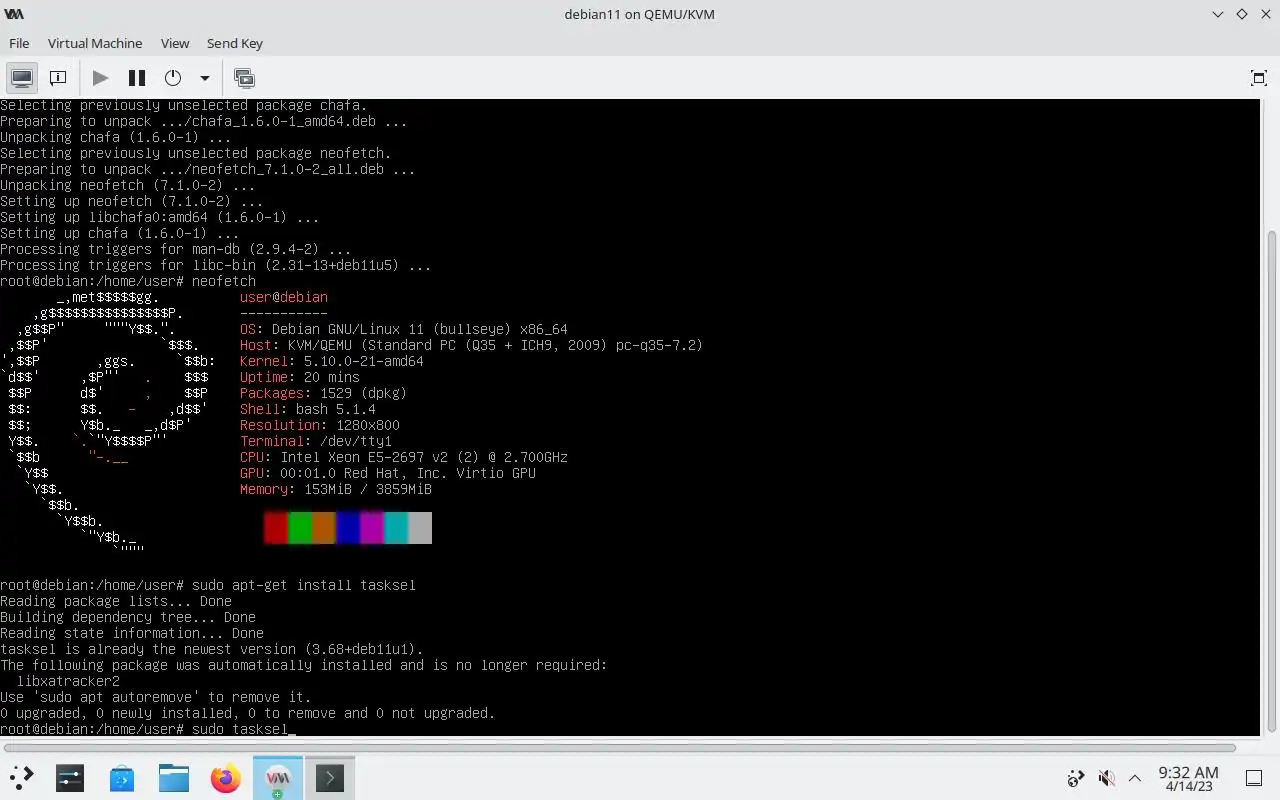Open the shutdown options dropdown arrow
Screen dimensions: 1280x800
click(204, 78)
